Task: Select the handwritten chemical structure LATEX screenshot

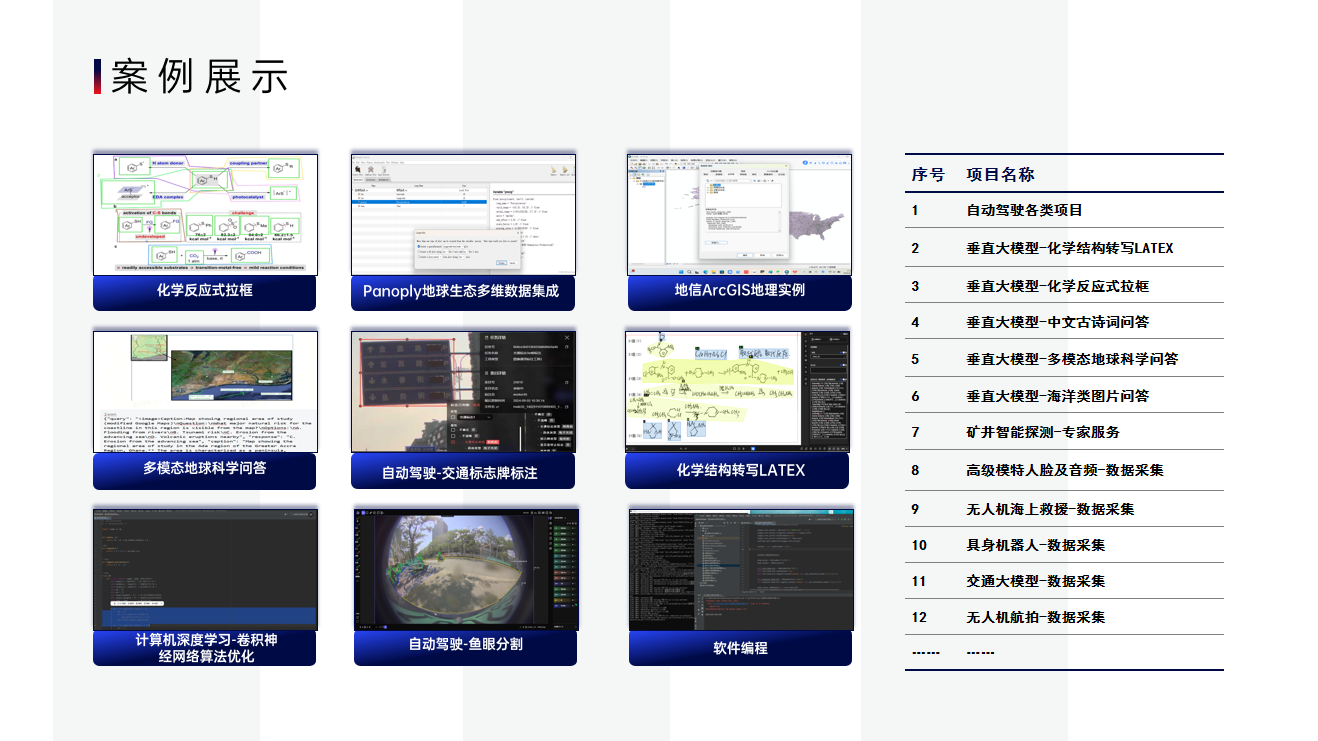Action: (738, 391)
